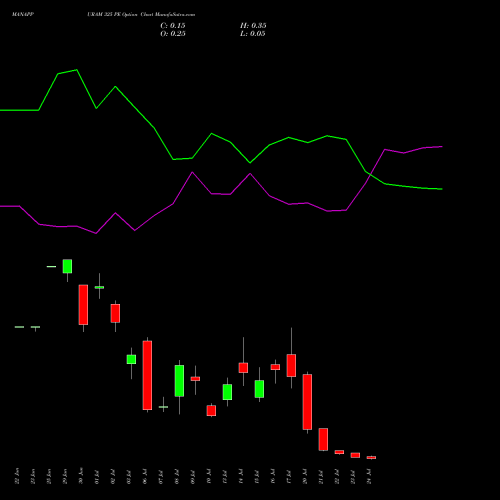
Task: Click the '14 Jul' date axis label
Action: point(241,477)
